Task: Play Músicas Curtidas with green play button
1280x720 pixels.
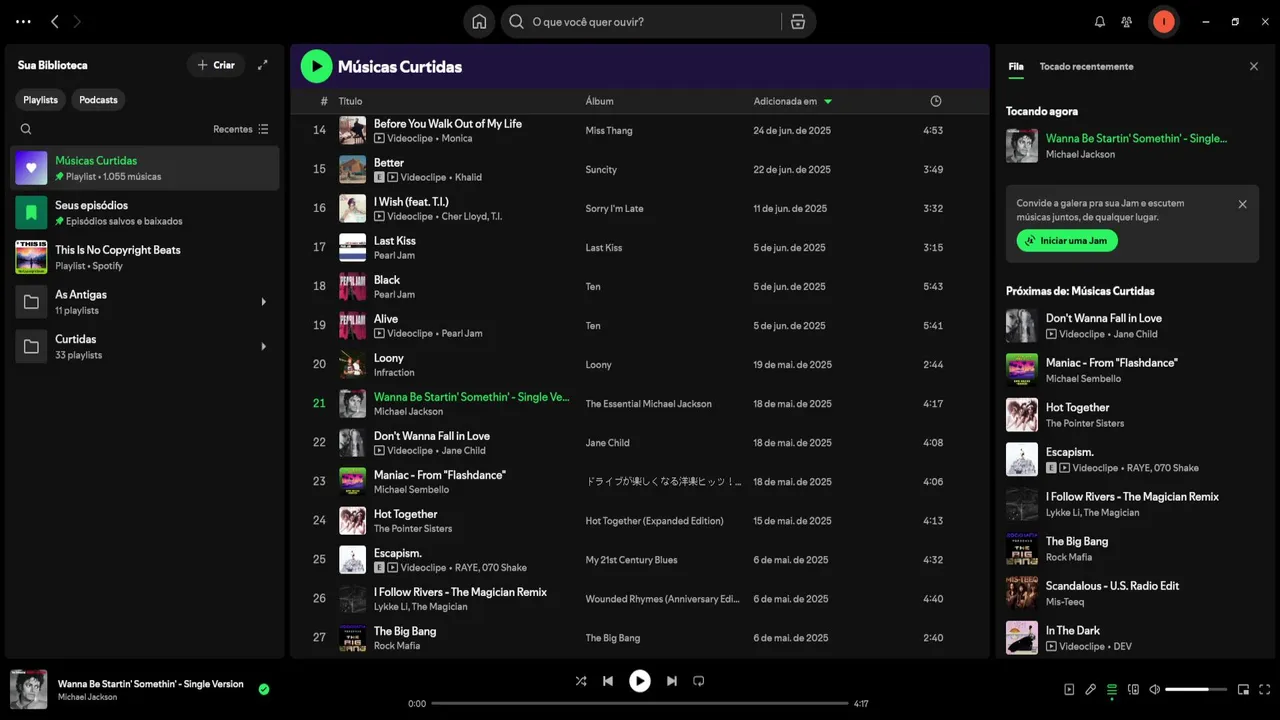Action: pyautogui.click(x=316, y=66)
